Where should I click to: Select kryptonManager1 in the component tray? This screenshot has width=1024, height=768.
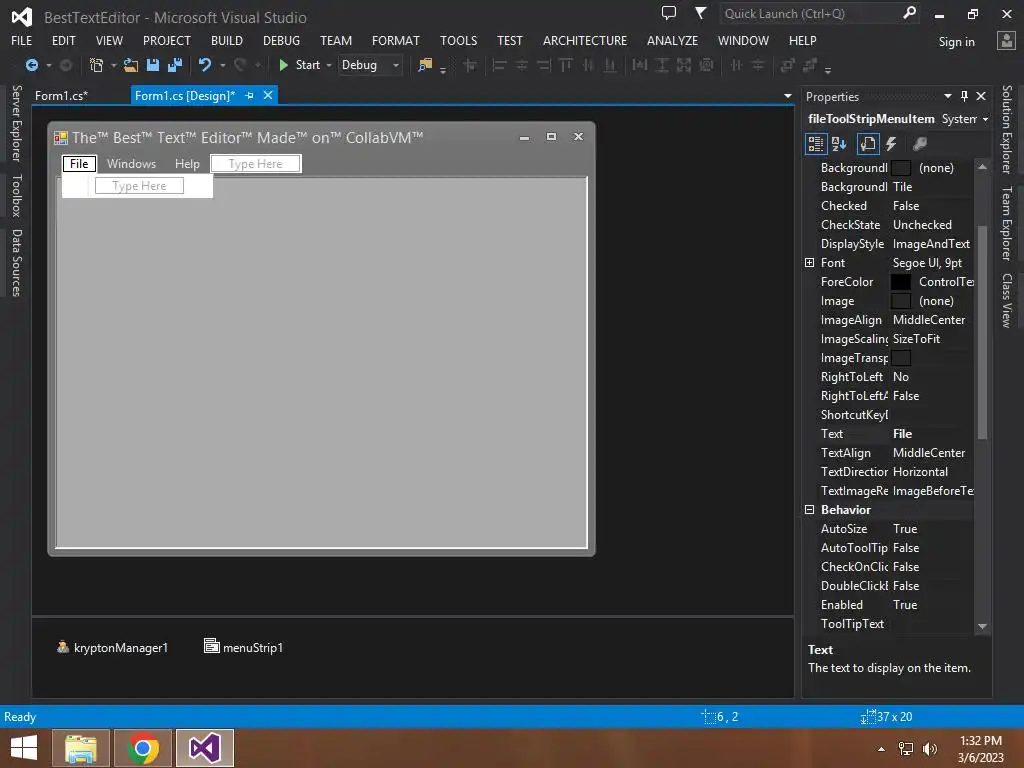tap(112, 647)
